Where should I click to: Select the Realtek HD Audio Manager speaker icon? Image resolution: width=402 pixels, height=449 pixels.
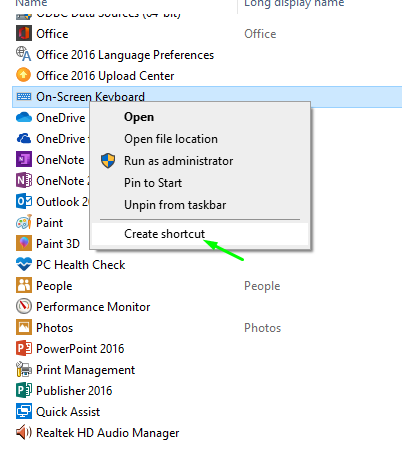point(24,432)
